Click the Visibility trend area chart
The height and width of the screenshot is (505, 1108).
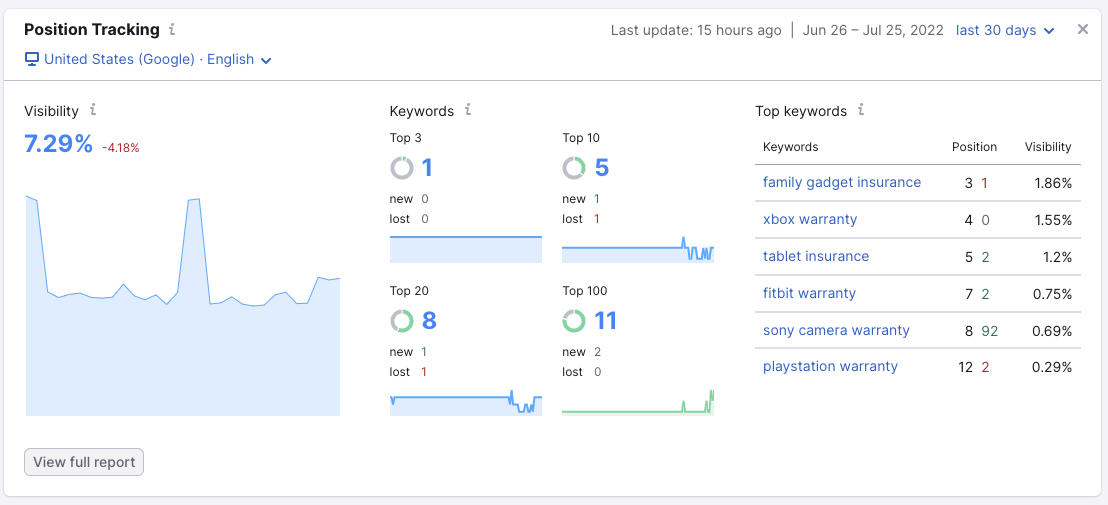point(183,305)
